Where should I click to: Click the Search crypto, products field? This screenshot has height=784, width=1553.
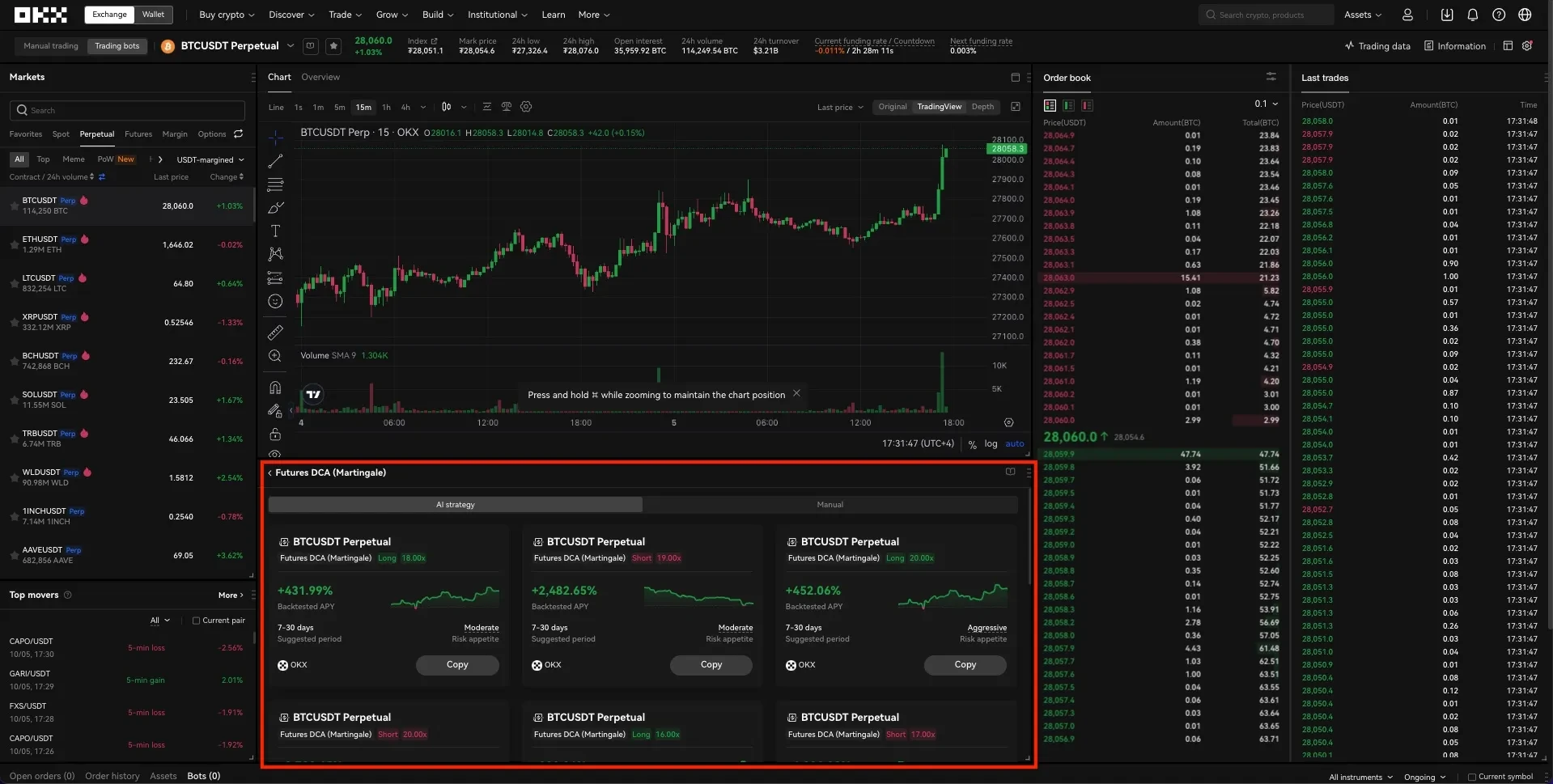[1266, 15]
